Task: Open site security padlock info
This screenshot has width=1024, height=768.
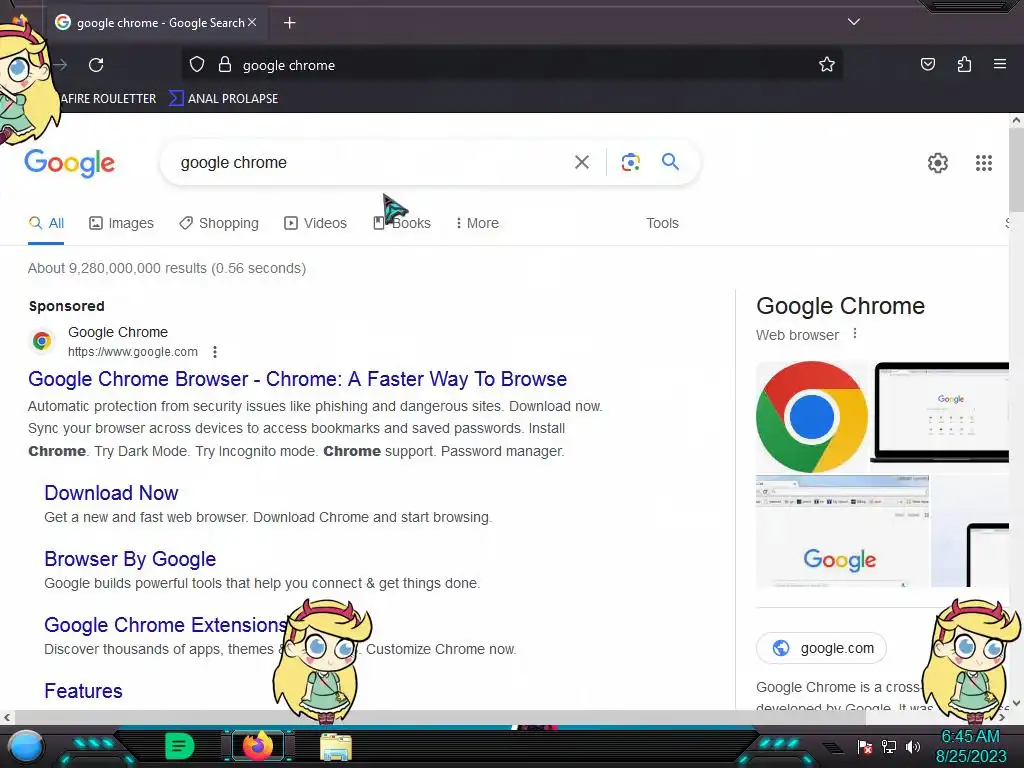Action: [225, 65]
